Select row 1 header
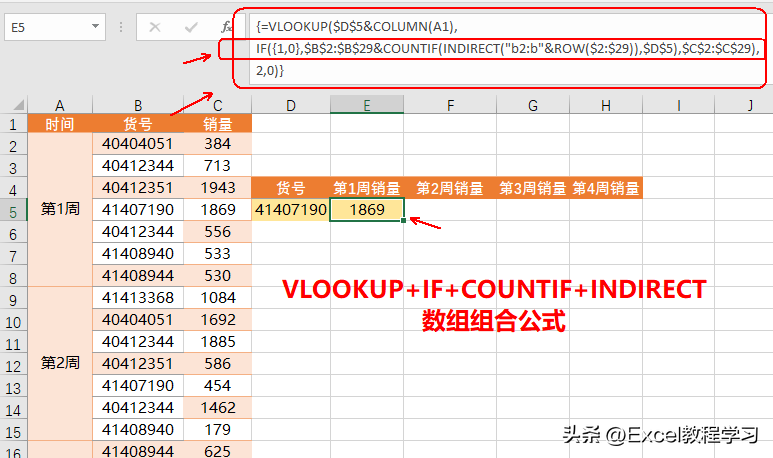Screen dimensions: 773x458 pos(13,124)
